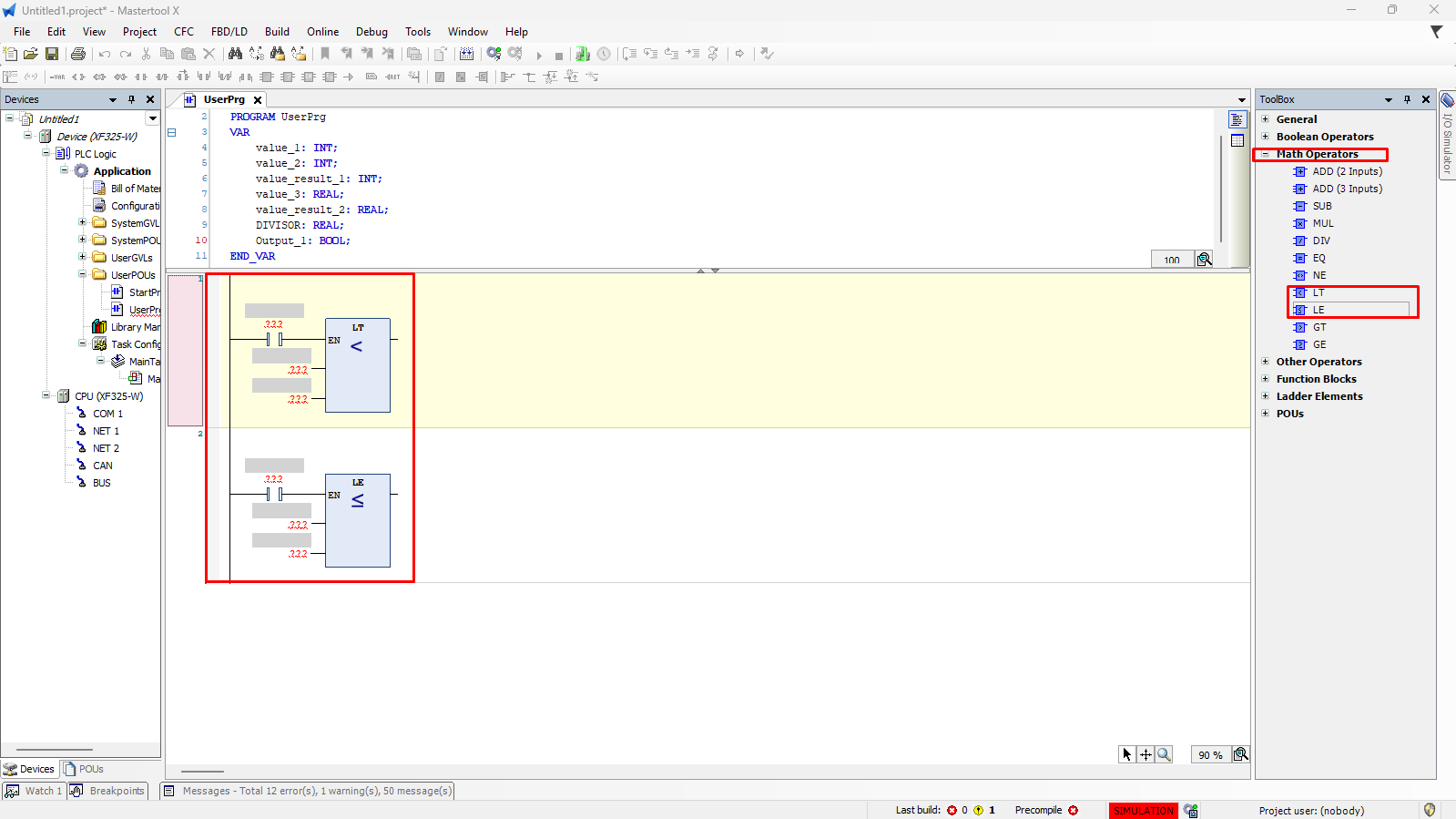
Task: Click the Print toolbar icon
Action: pyautogui.click(x=78, y=54)
